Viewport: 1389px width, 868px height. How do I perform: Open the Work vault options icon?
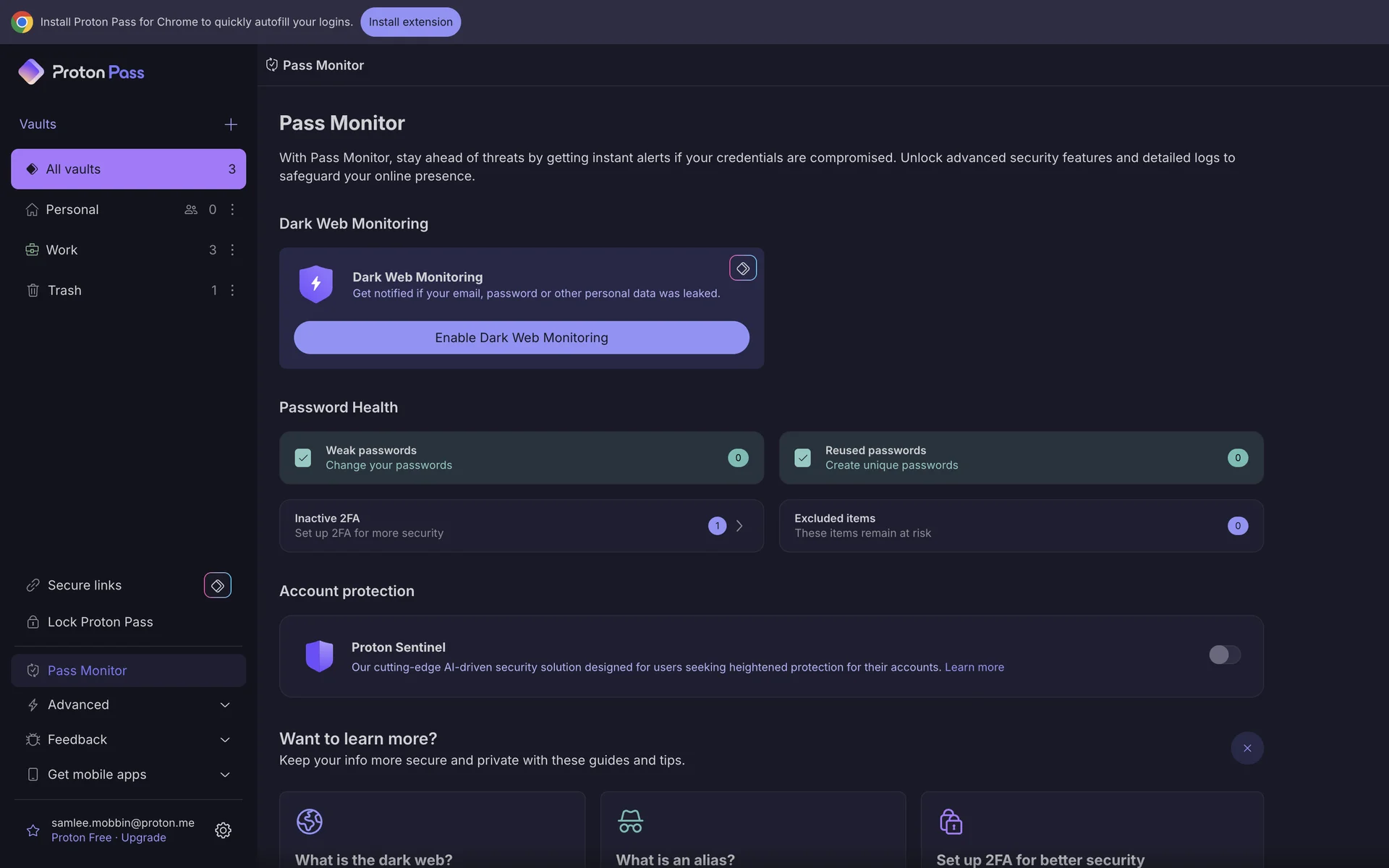tap(232, 250)
